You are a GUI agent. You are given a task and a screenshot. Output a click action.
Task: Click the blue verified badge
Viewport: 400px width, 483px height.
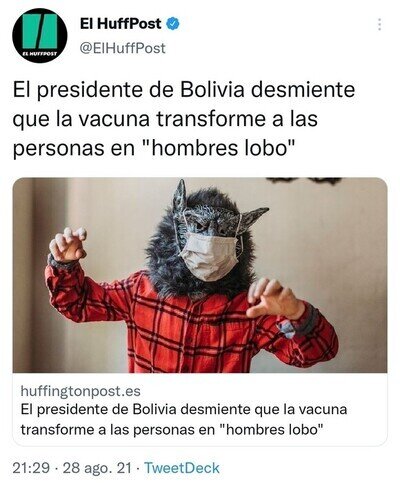click(173, 24)
